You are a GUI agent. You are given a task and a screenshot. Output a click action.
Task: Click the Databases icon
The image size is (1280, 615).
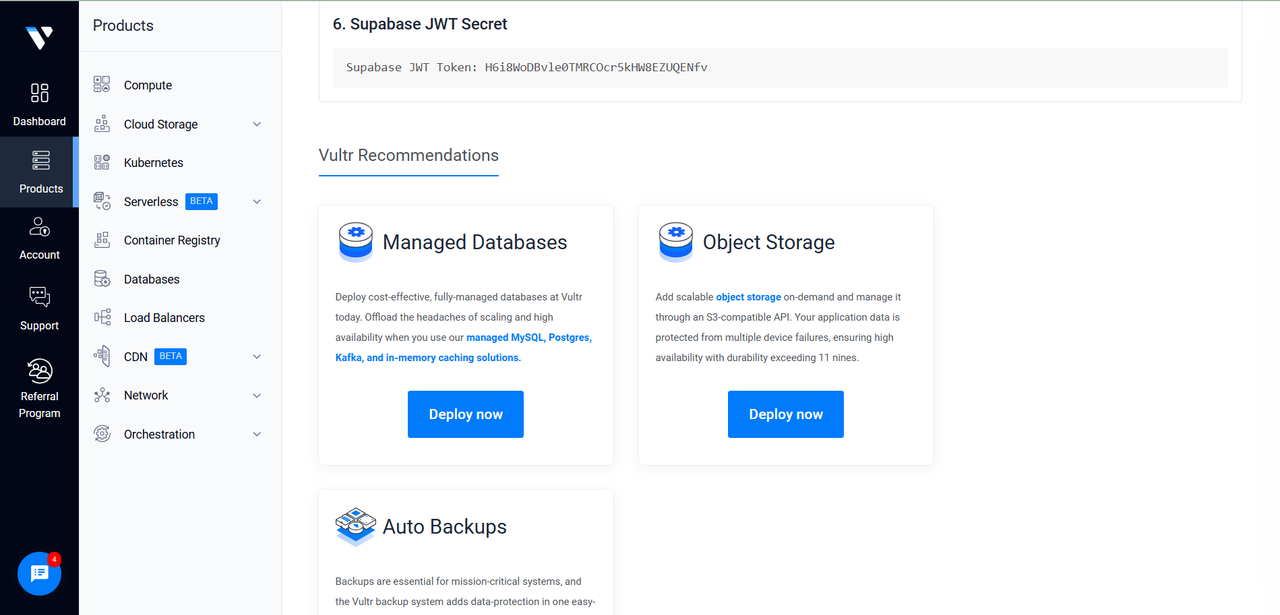pyautogui.click(x=102, y=279)
